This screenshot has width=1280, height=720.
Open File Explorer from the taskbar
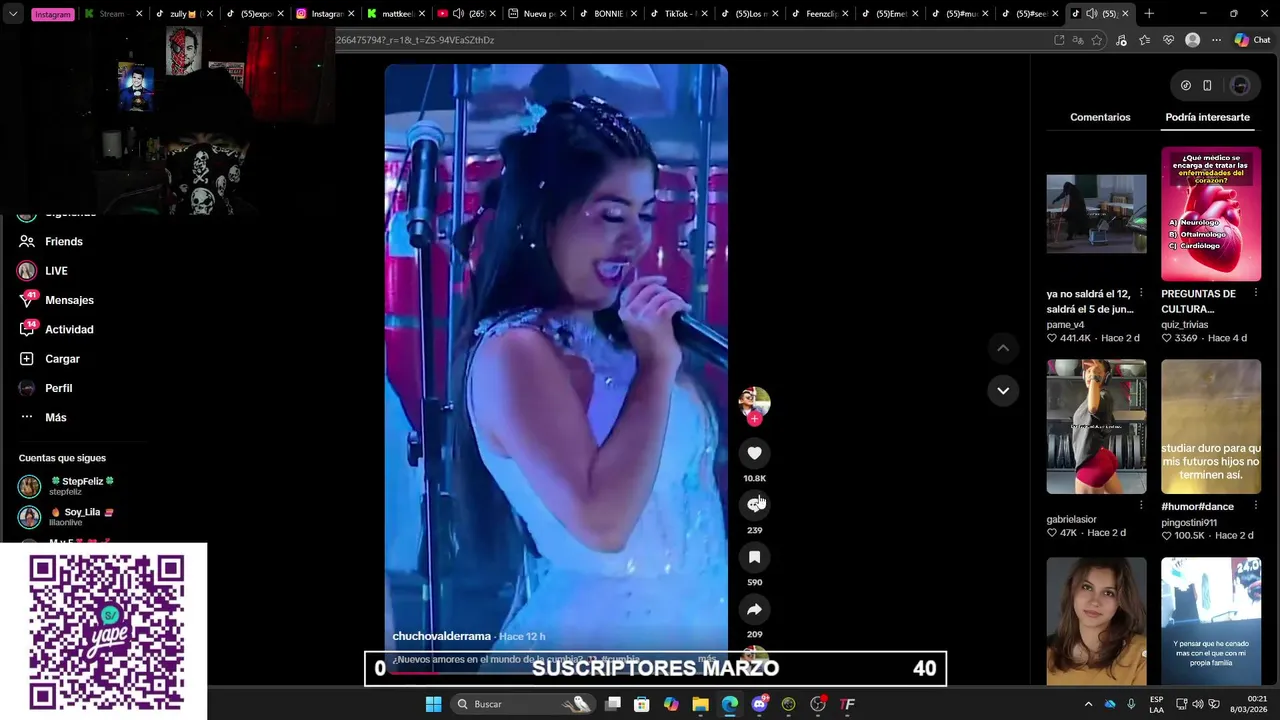[700, 704]
